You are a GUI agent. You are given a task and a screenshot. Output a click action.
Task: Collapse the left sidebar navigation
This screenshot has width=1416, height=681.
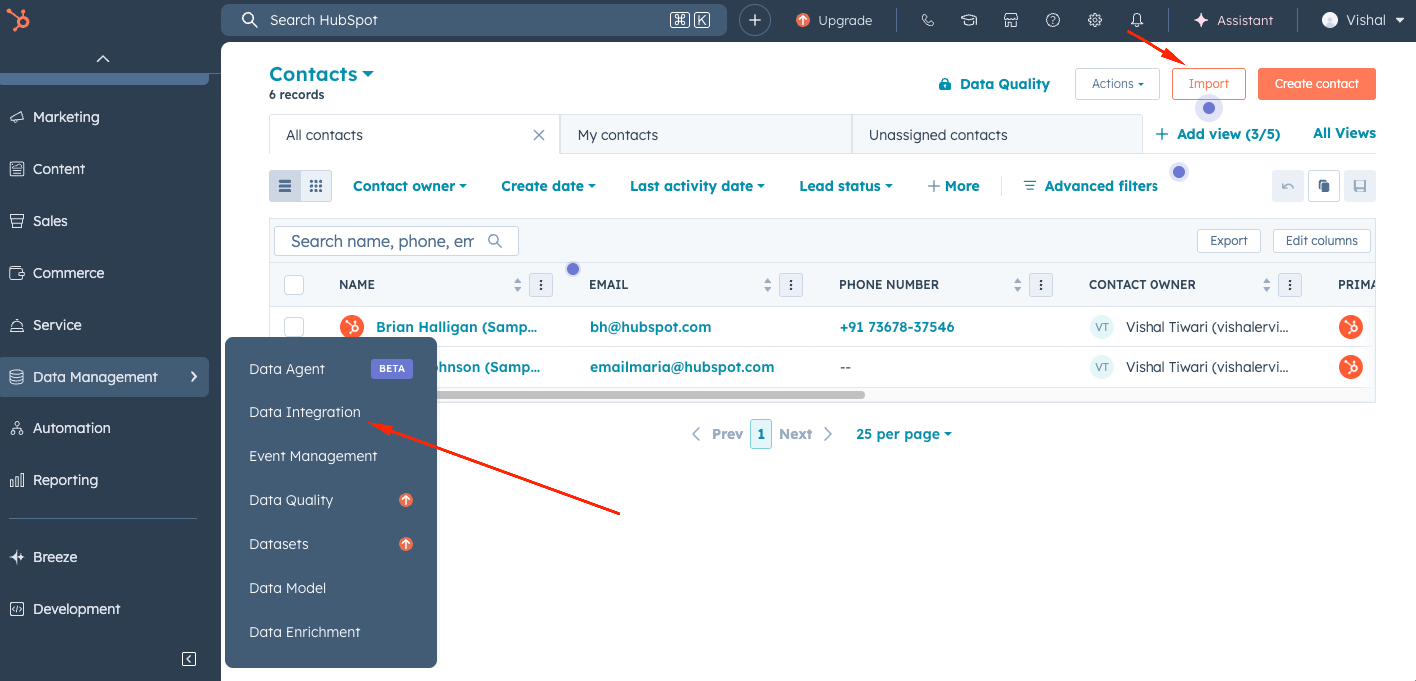pyautogui.click(x=189, y=659)
